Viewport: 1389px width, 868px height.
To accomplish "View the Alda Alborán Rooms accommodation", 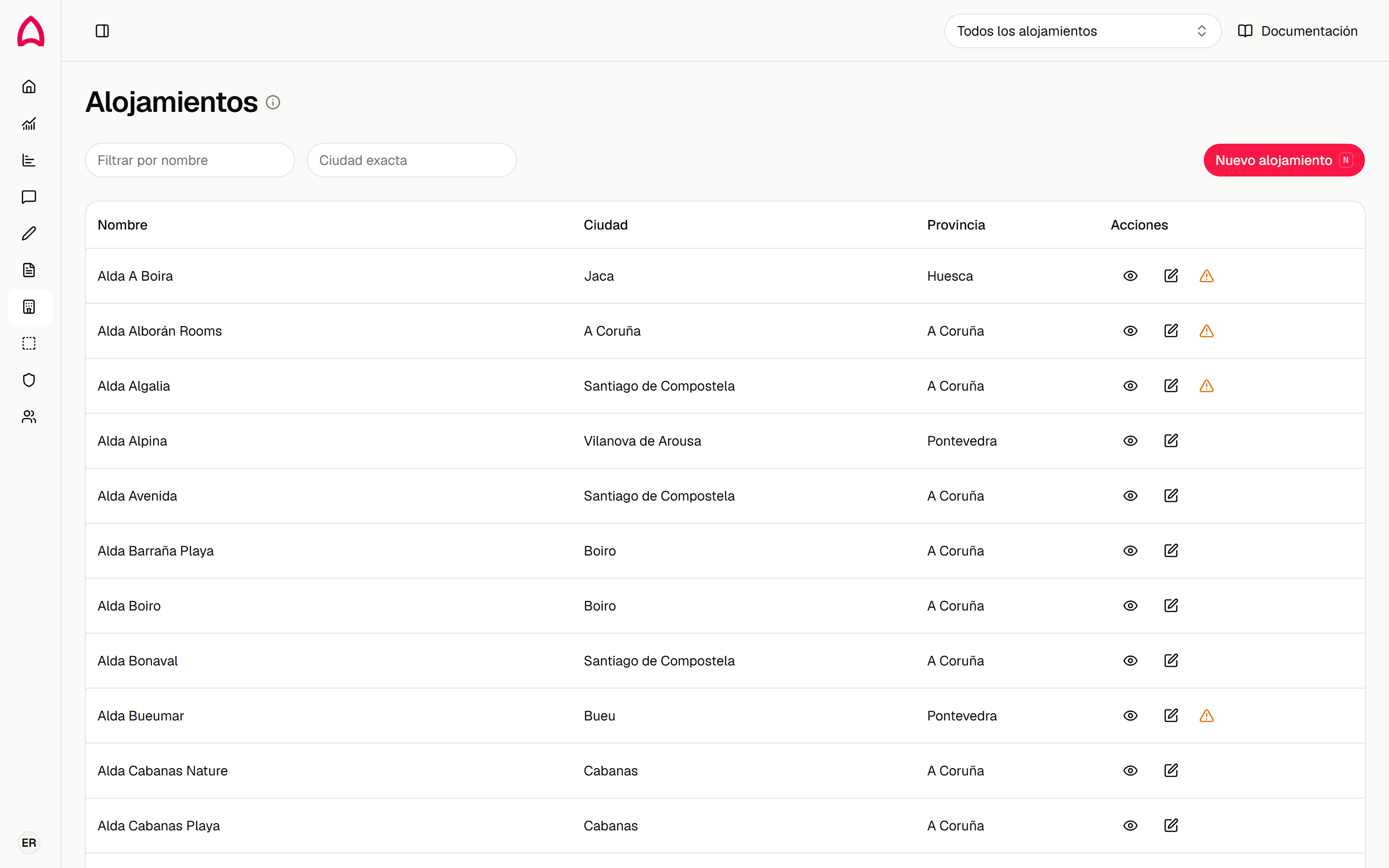I will point(1130,331).
